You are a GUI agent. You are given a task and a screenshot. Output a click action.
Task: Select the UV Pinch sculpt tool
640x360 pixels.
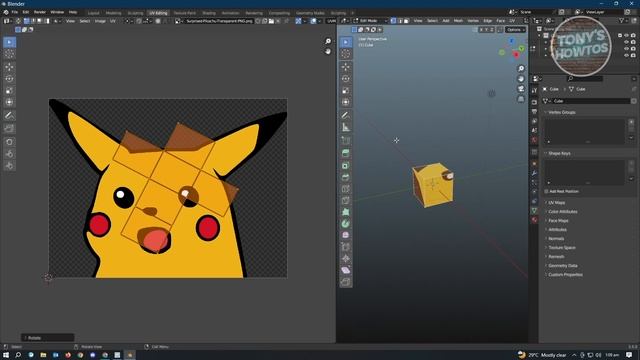(9, 166)
